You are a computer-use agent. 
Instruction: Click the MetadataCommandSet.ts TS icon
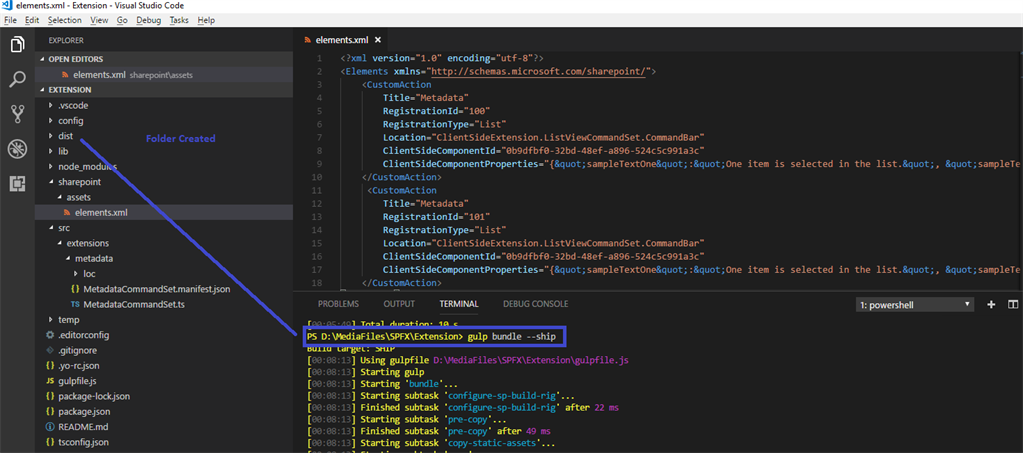click(x=75, y=304)
